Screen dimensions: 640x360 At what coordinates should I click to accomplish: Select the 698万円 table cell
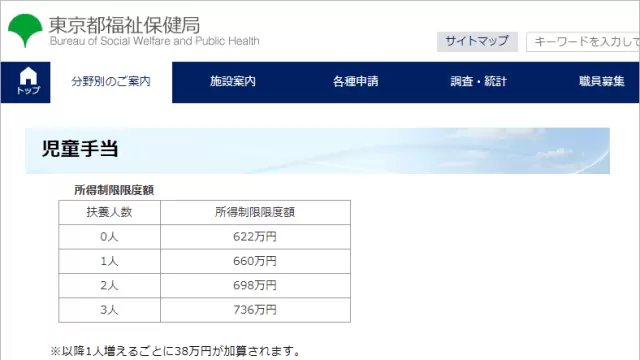click(x=255, y=285)
